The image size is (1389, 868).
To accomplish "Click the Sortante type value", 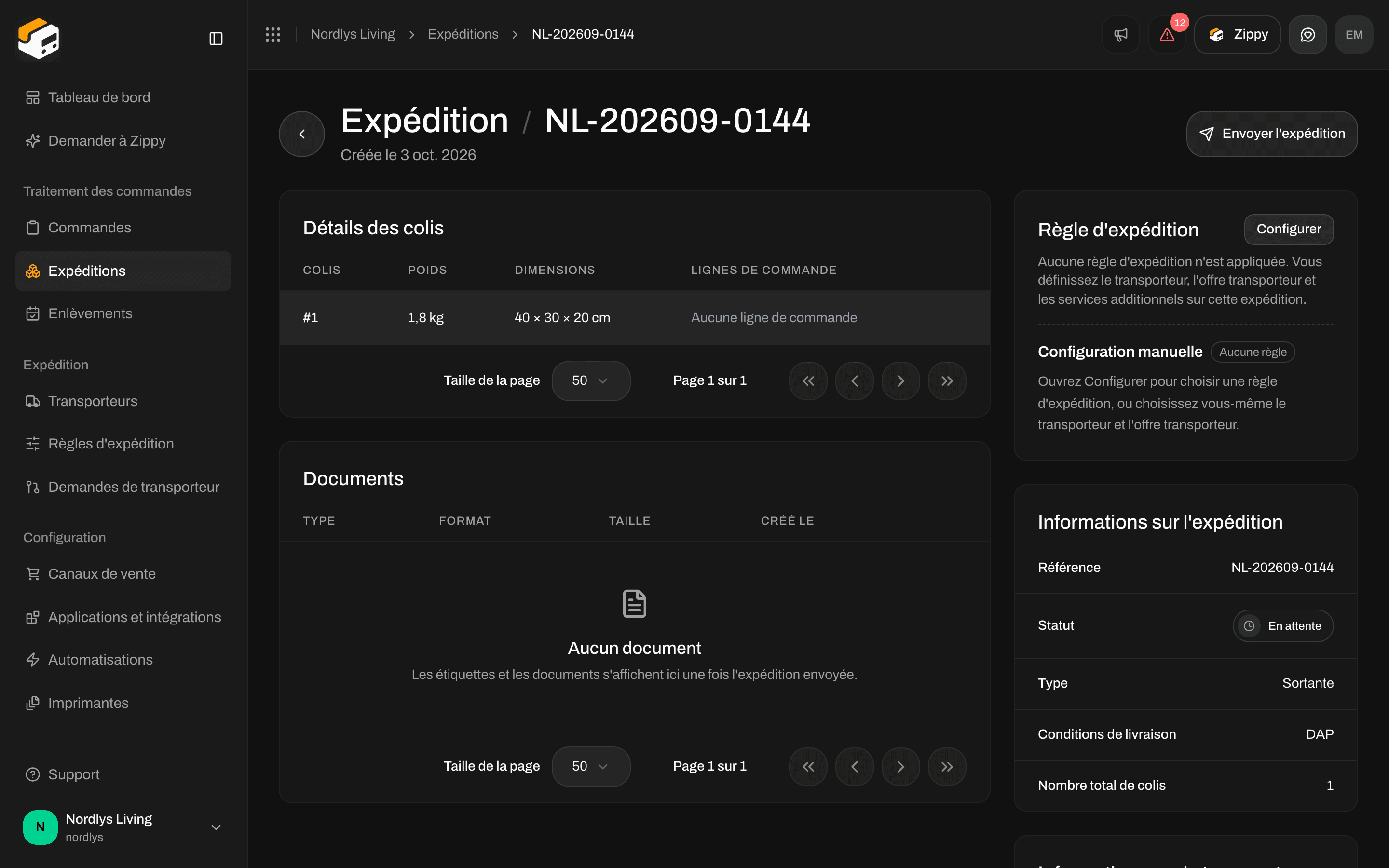I will (1307, 683).
